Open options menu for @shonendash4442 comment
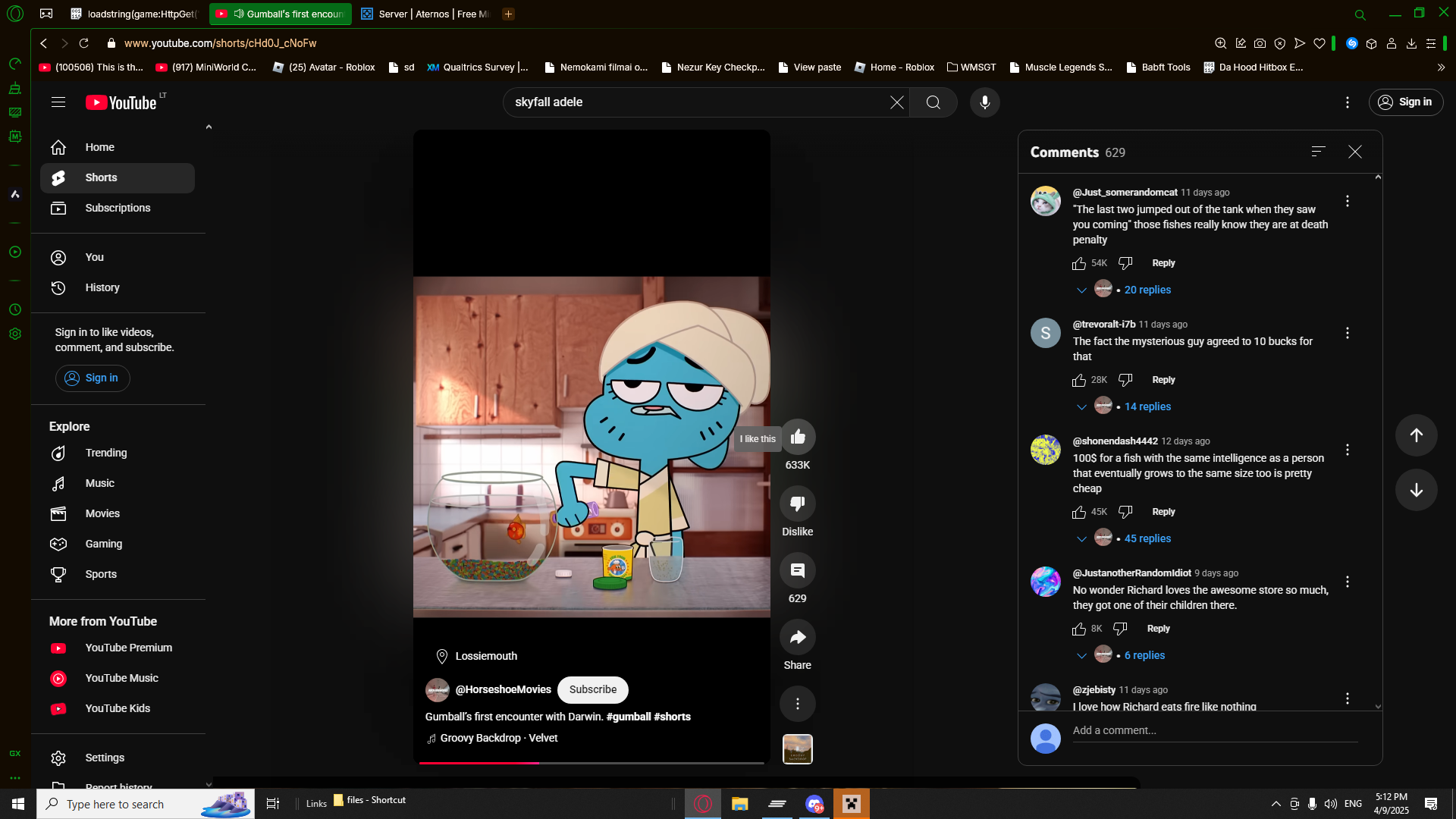This screenshot has height=819, width=1456. click(1347, 450)
